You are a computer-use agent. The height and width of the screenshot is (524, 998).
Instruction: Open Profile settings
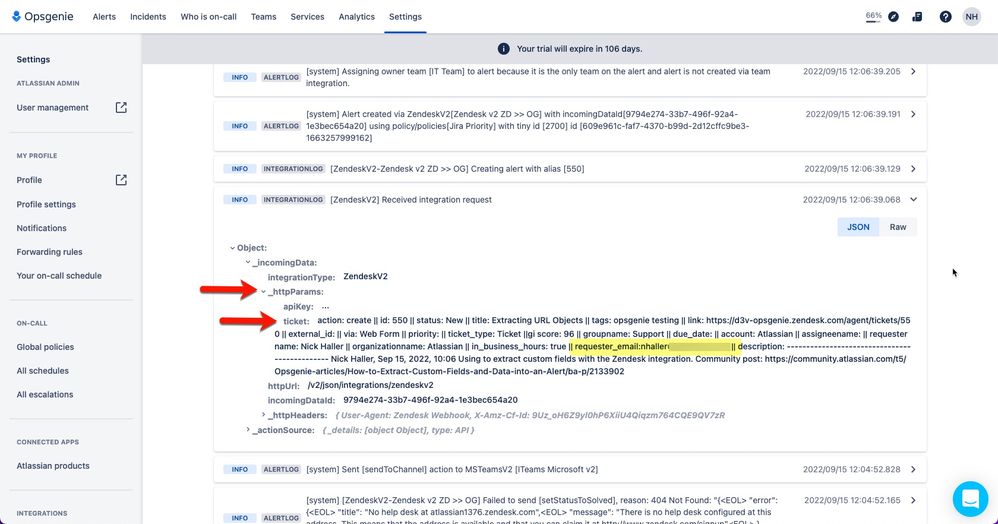46,204
